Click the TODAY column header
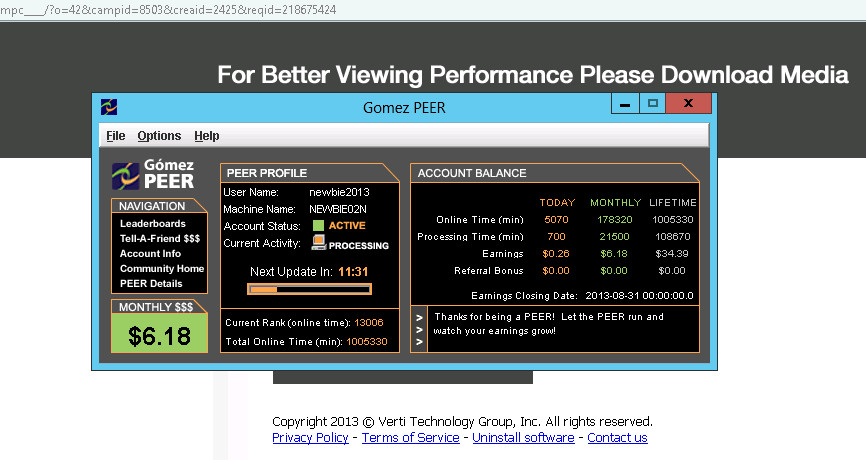 click(x=557, y=203)
